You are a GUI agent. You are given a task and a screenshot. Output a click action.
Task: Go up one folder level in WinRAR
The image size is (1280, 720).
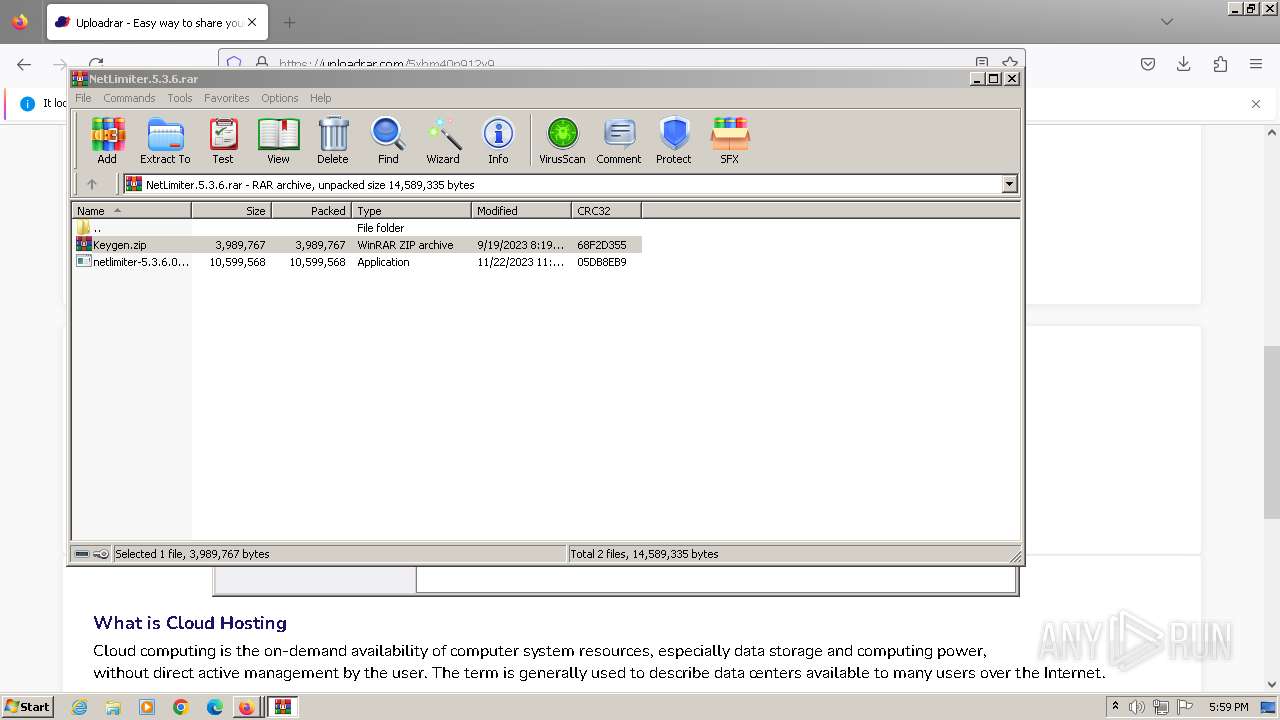pos(92,184)
